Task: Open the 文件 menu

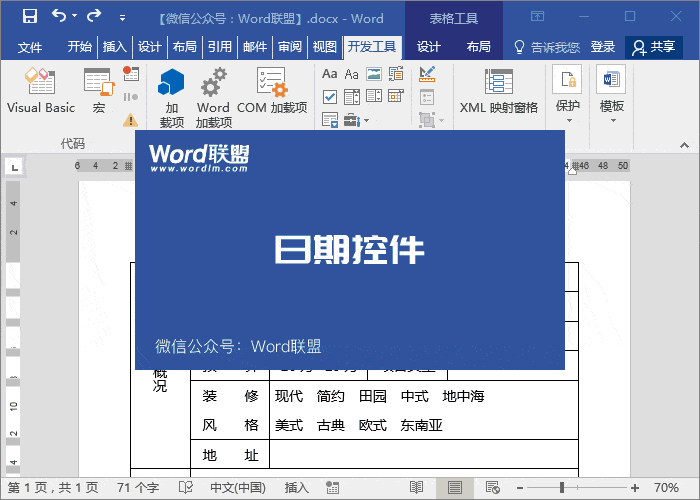Action: 29,47
